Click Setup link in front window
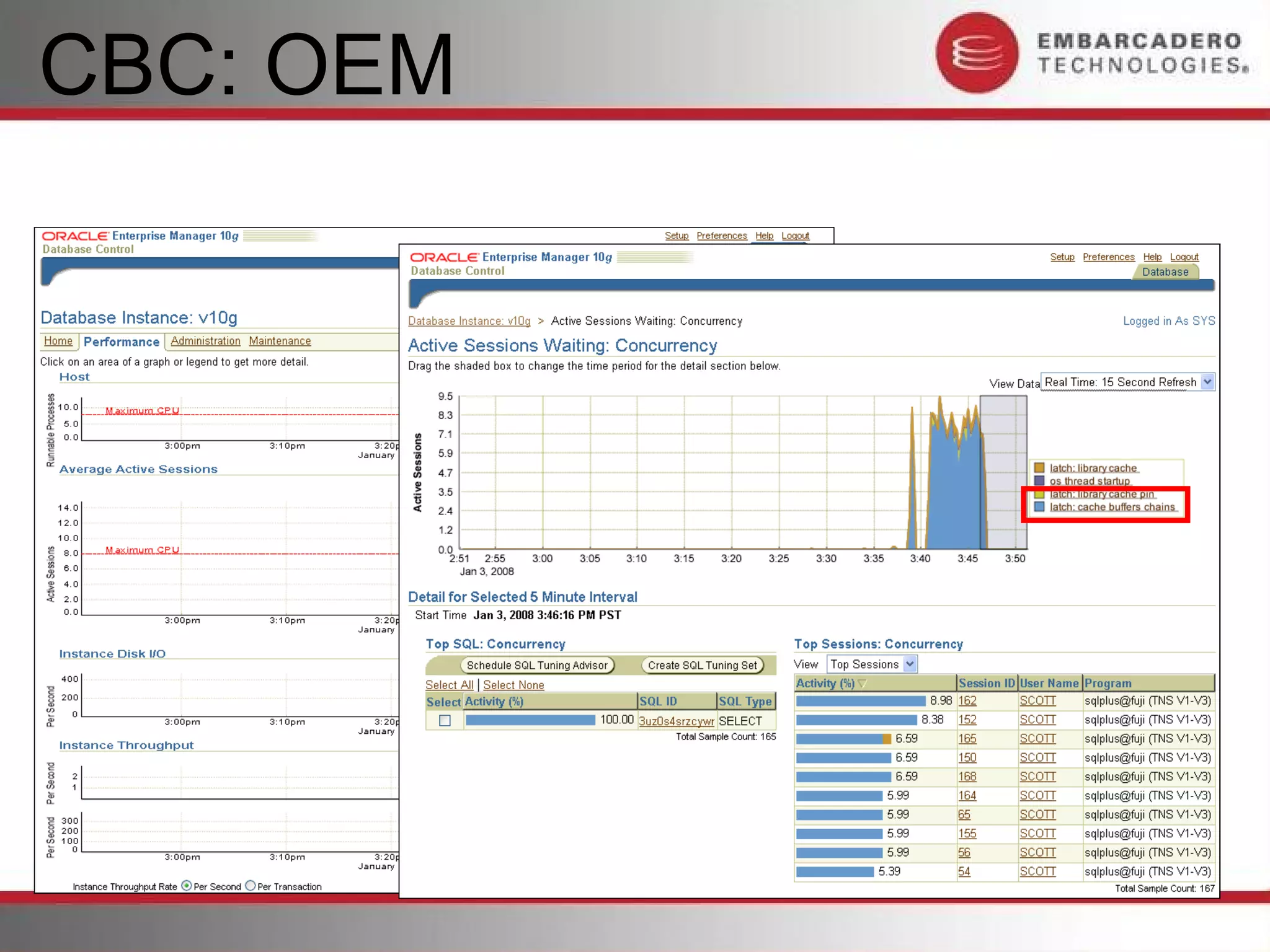 (x=1062, y=257)
